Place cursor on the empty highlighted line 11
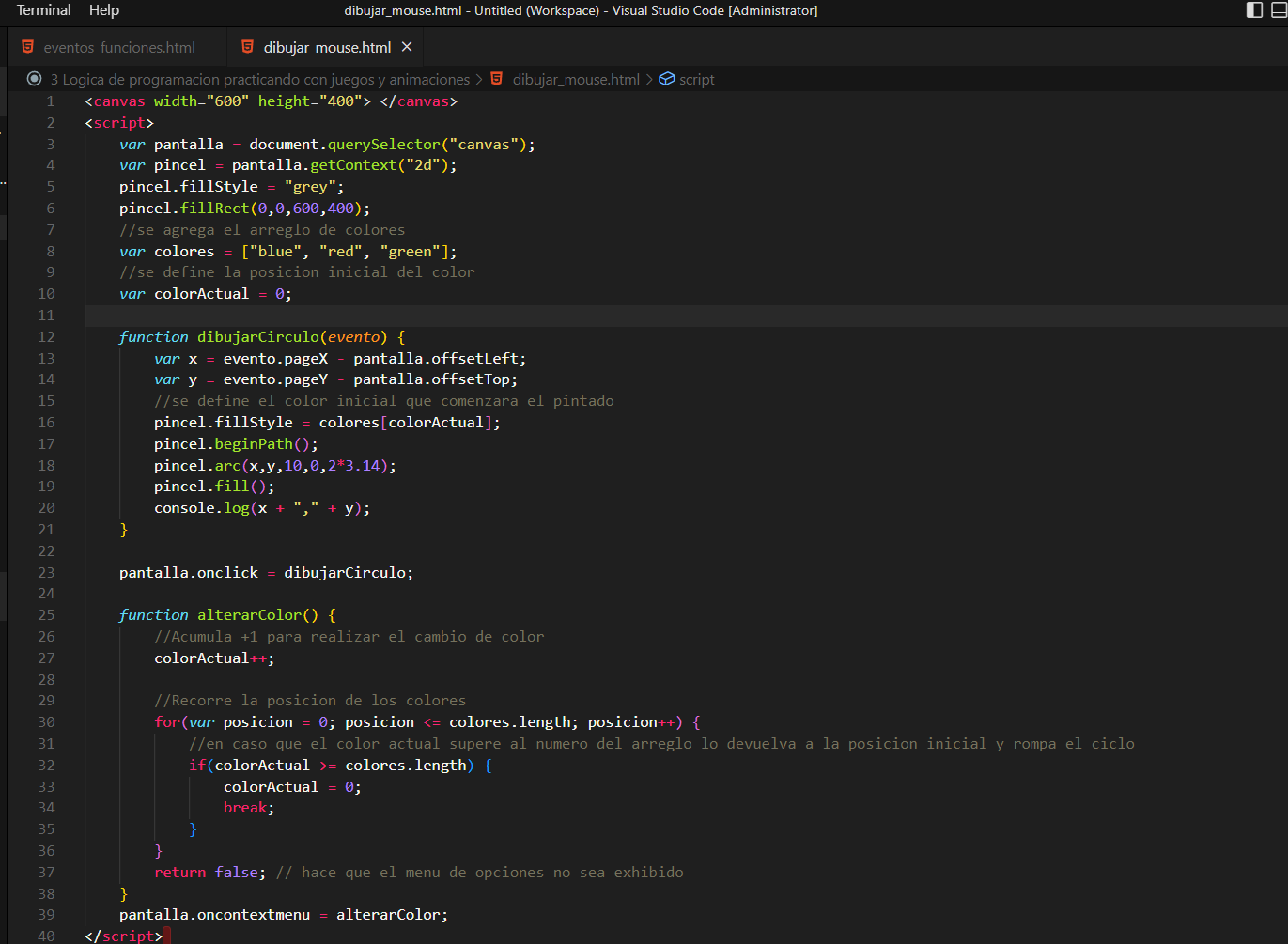The image size is (1288, 944). pos(686,316)
